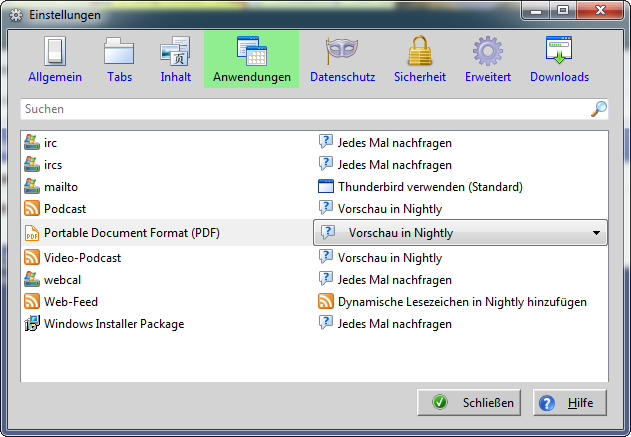Click the PDF file type icon
The width and height of the screenshot is (631, 437).
31,233
